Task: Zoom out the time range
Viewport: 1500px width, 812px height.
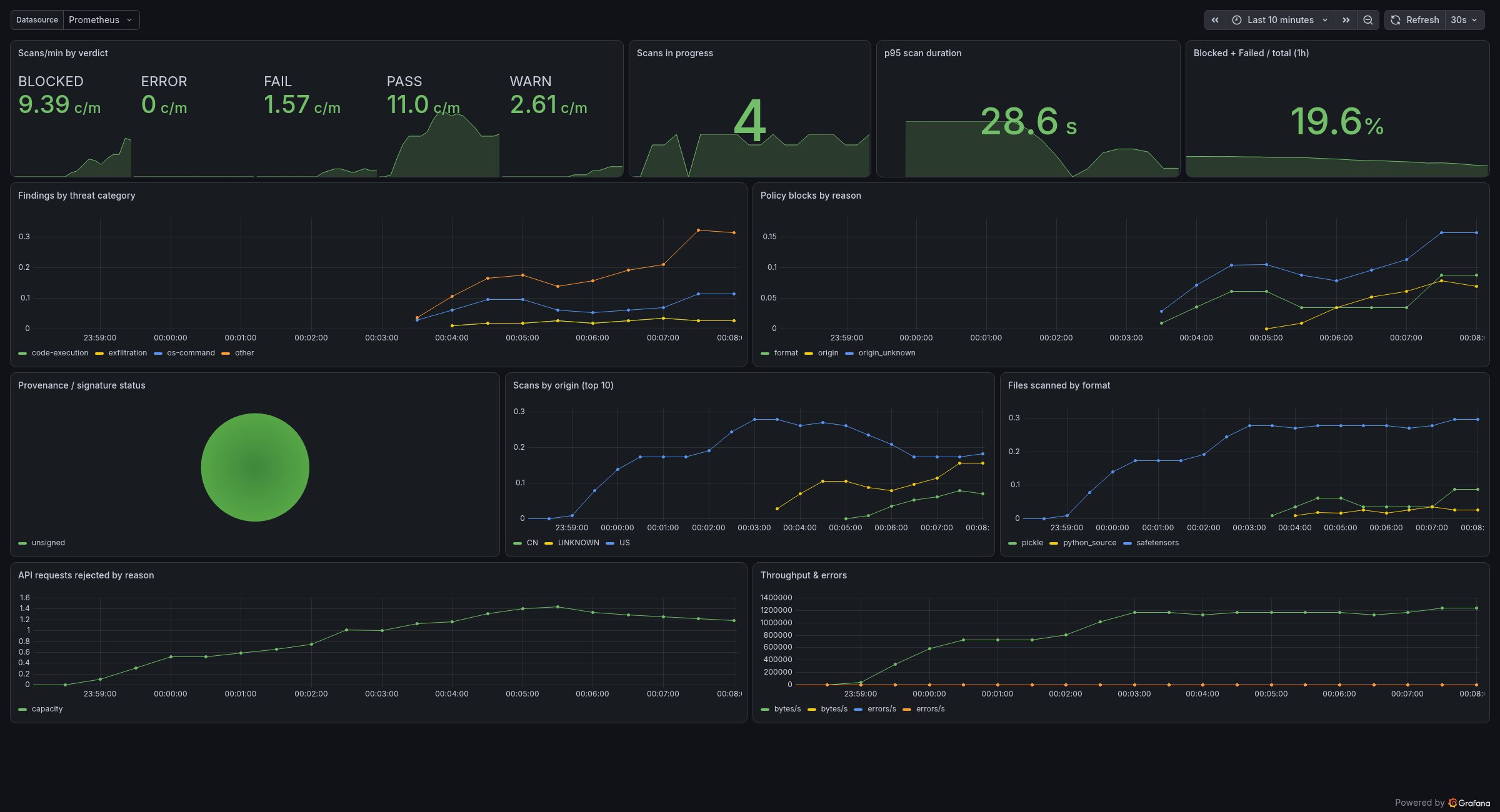Action: (x=1368, y=20)
